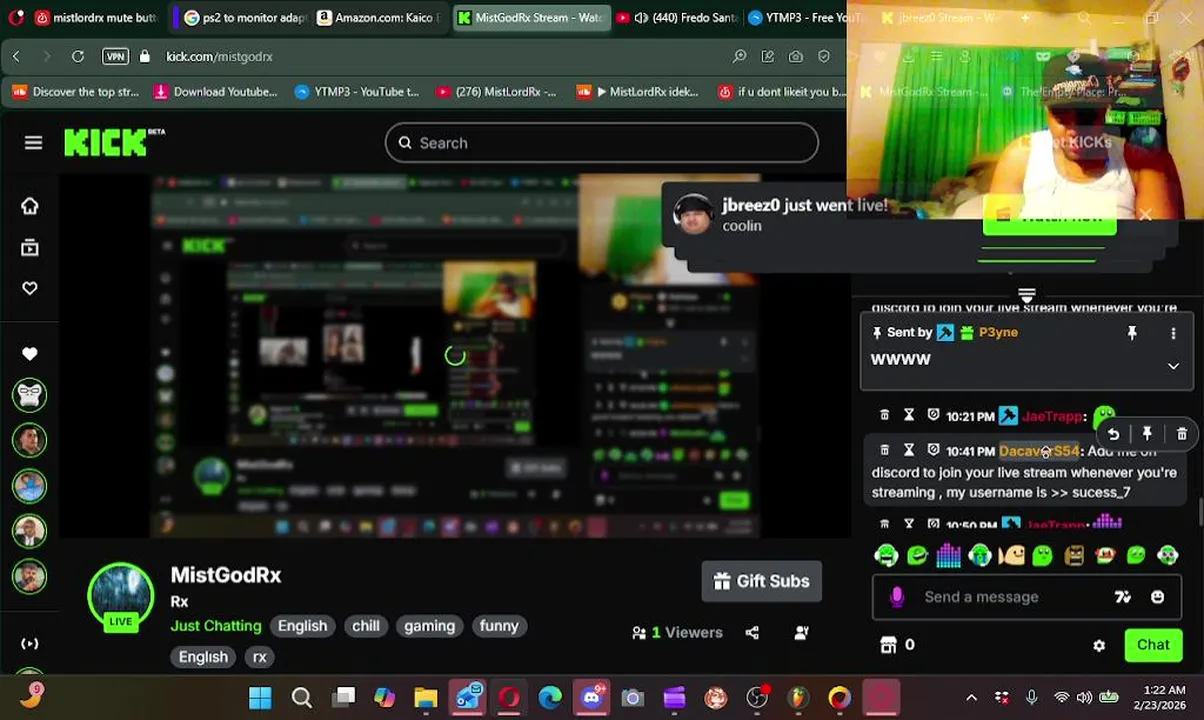The height and width of the screenshot is (720, 1204).
Task: Open the chat shop icon beside 0
Action: click(888, 645)
